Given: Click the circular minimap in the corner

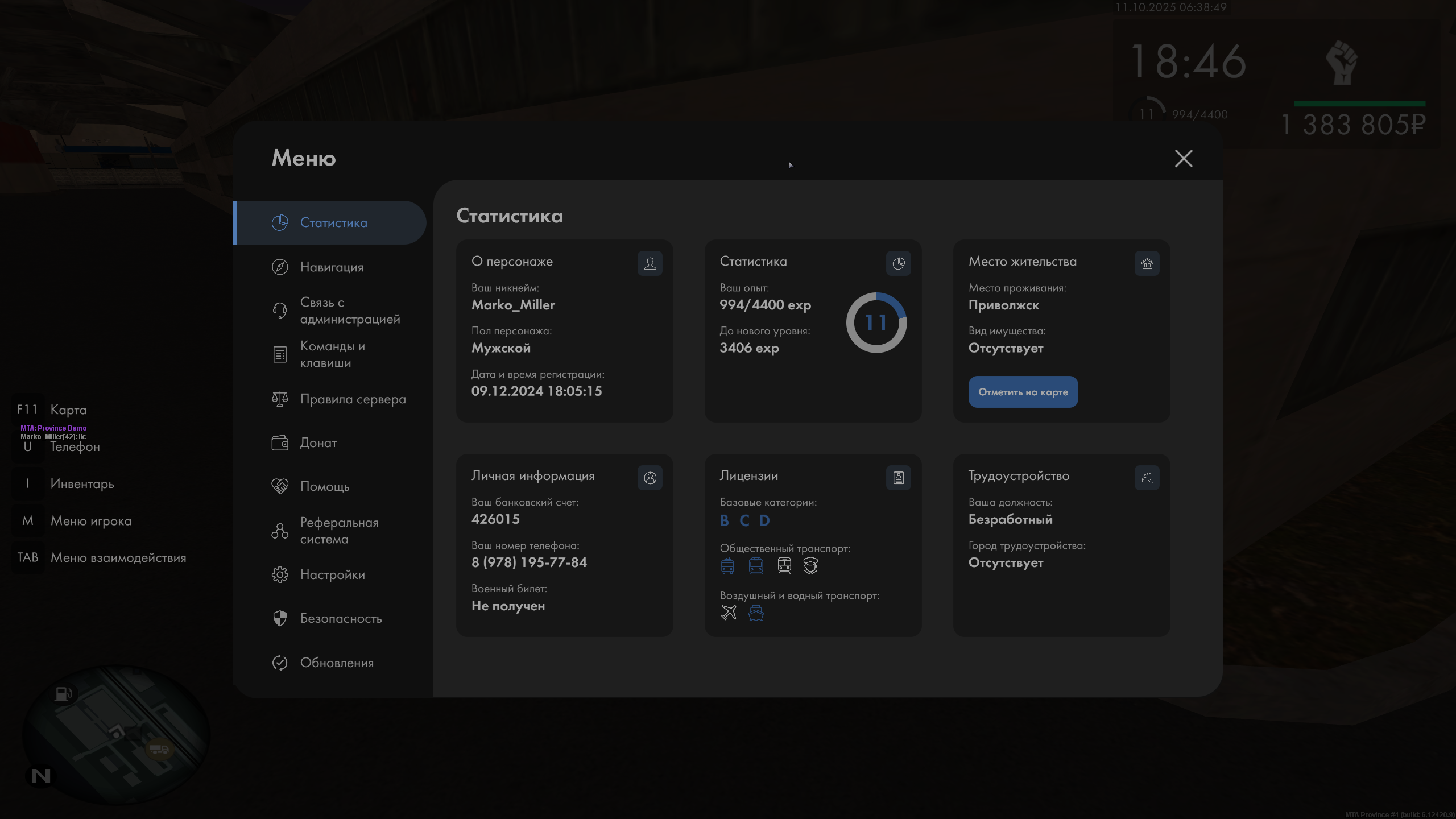Looking at the screenshot, I should [x=117, y=734].
